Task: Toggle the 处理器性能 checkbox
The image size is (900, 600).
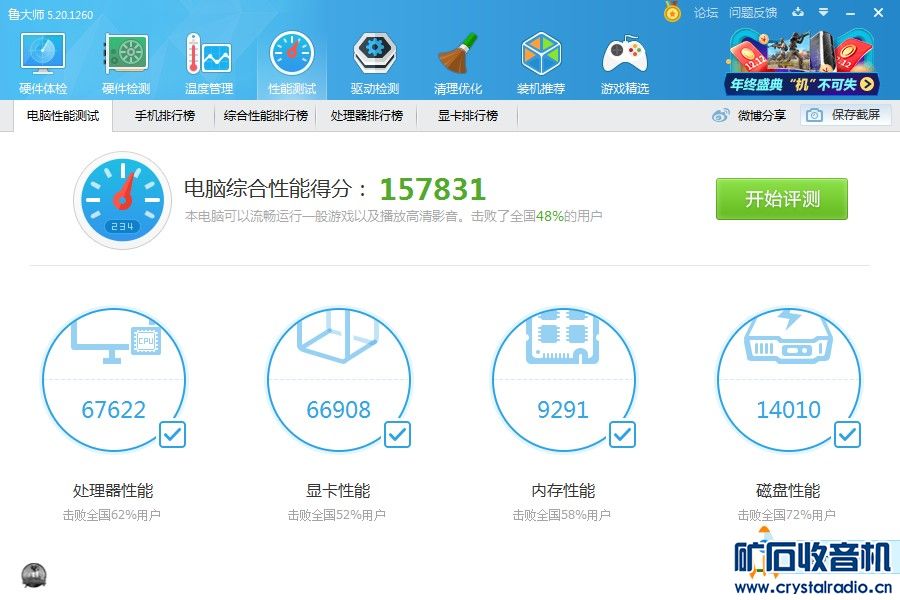Action: (x=172, y=434)
